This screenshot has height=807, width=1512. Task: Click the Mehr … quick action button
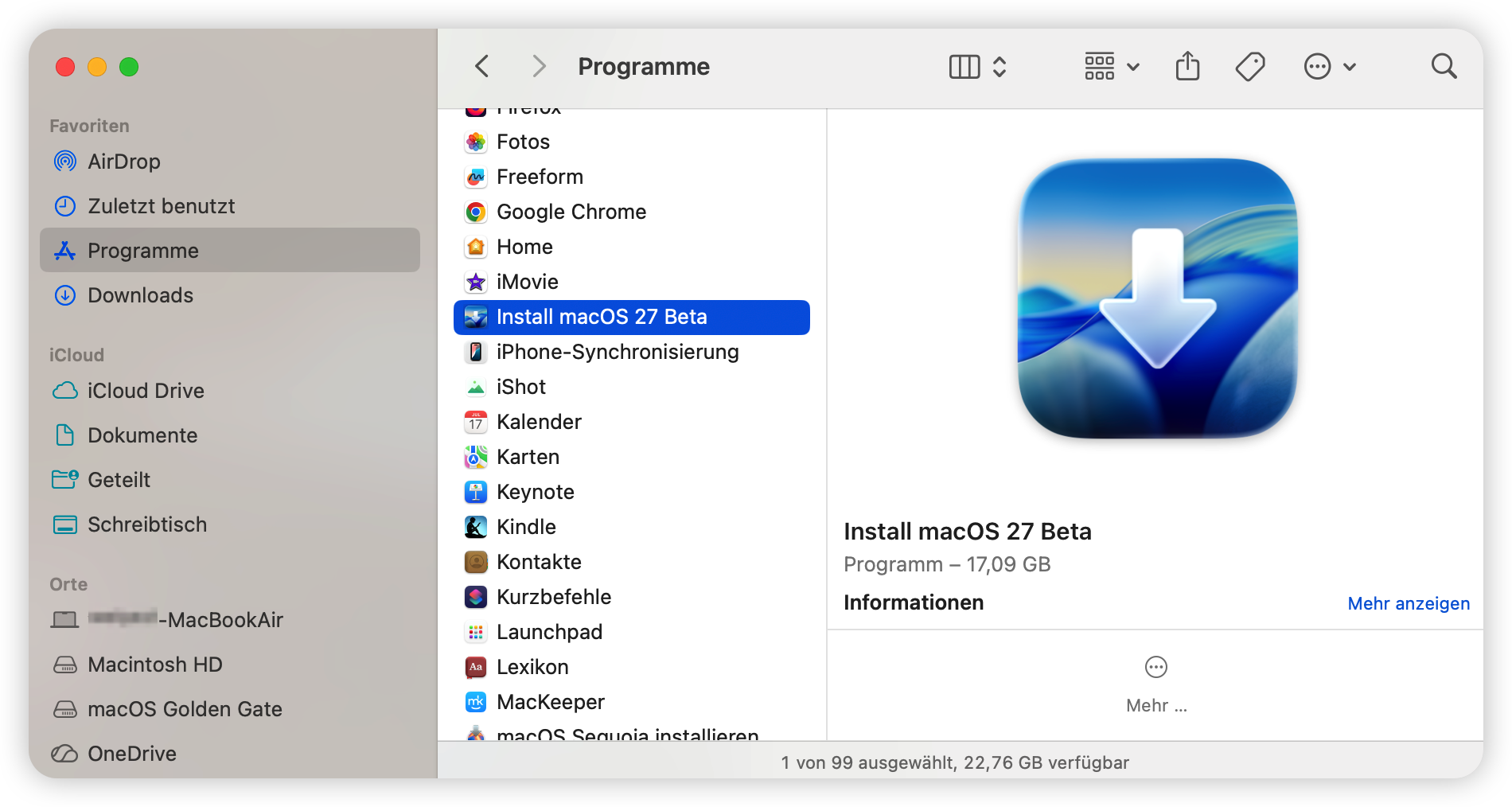tap(1156, 684)
